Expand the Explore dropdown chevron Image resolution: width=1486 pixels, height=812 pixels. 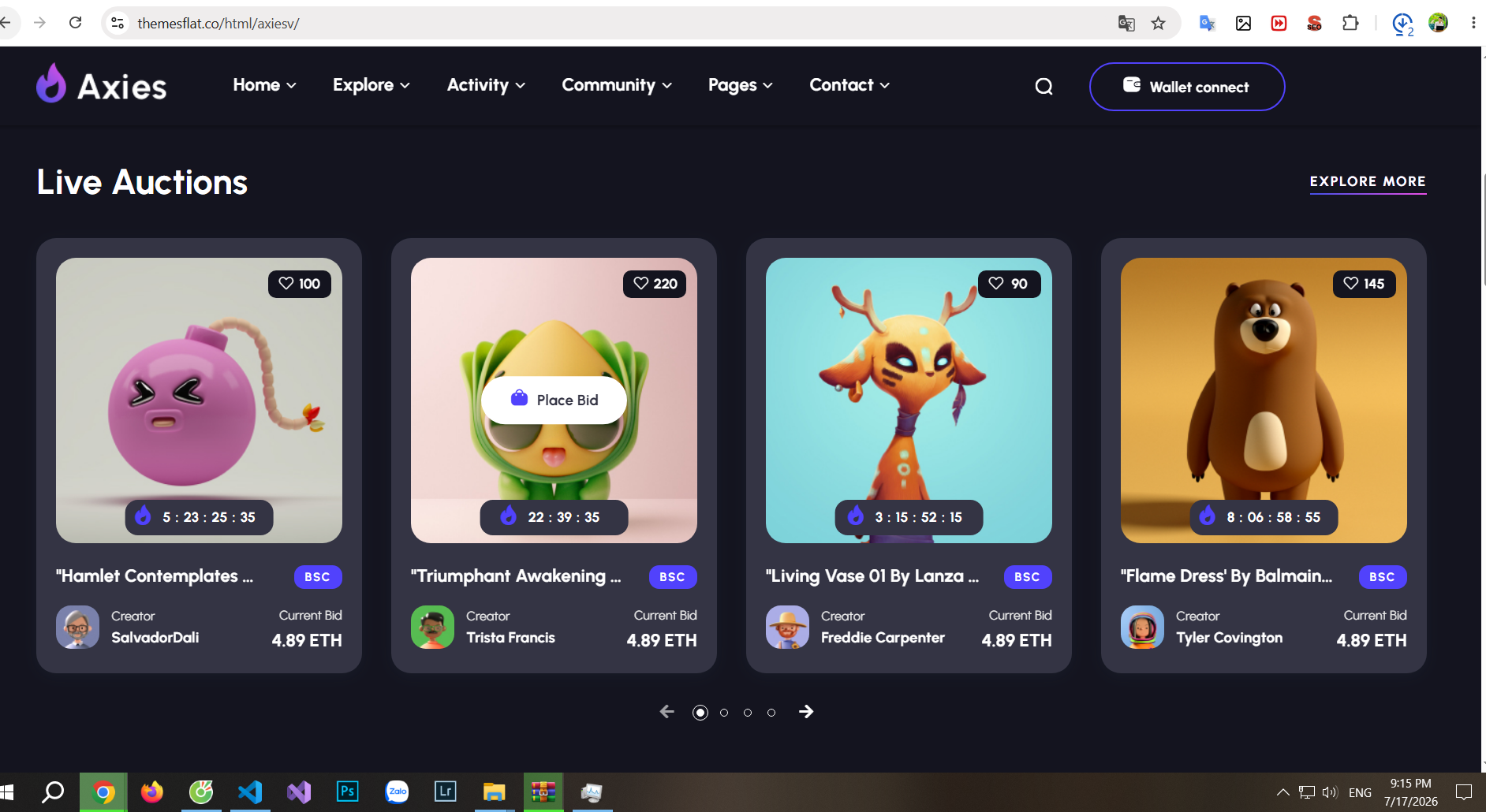[405, 86]
